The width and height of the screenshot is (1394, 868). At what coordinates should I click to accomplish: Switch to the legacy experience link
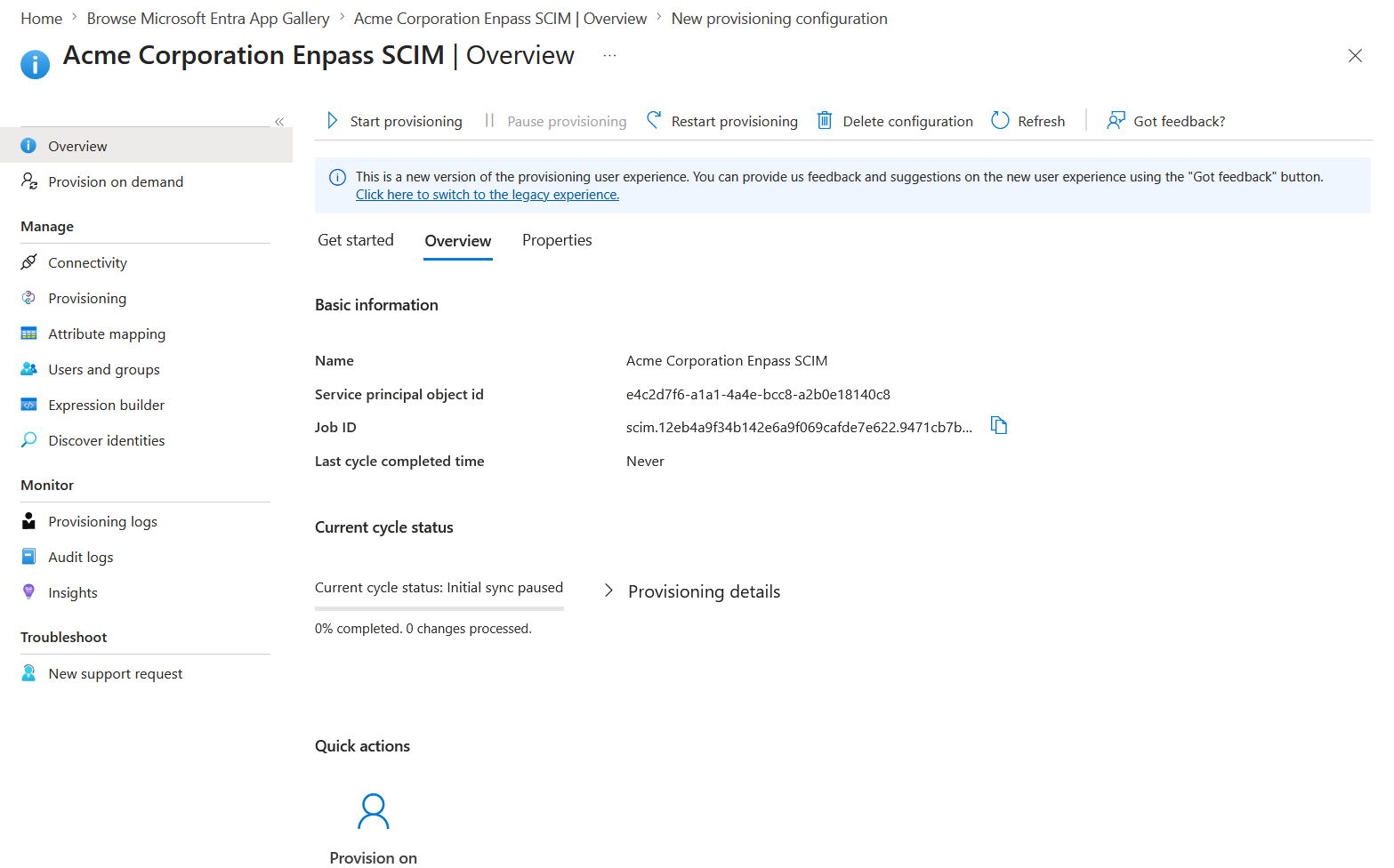[x=487, y=195]
